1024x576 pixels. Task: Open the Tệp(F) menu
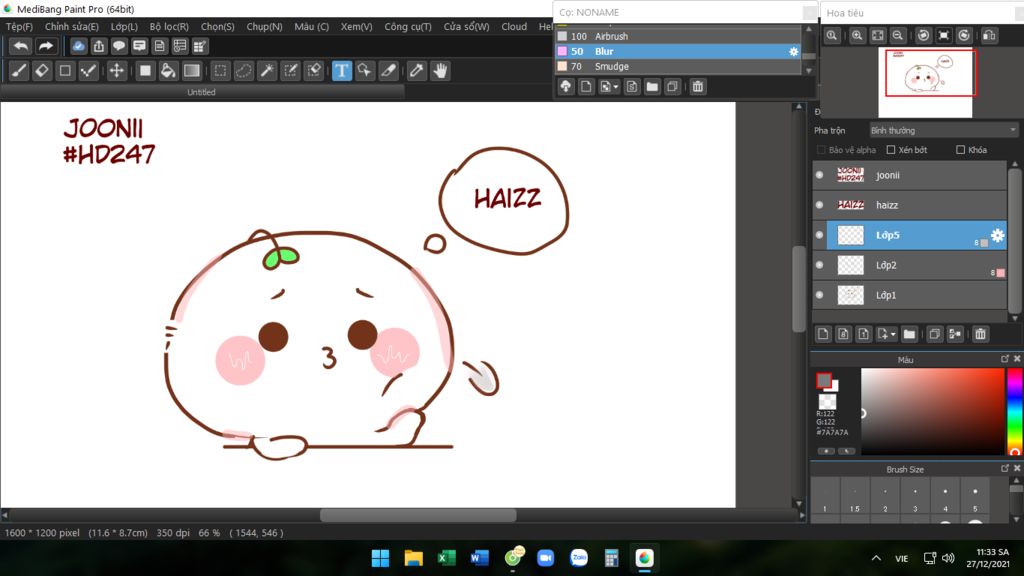(19, 27)
